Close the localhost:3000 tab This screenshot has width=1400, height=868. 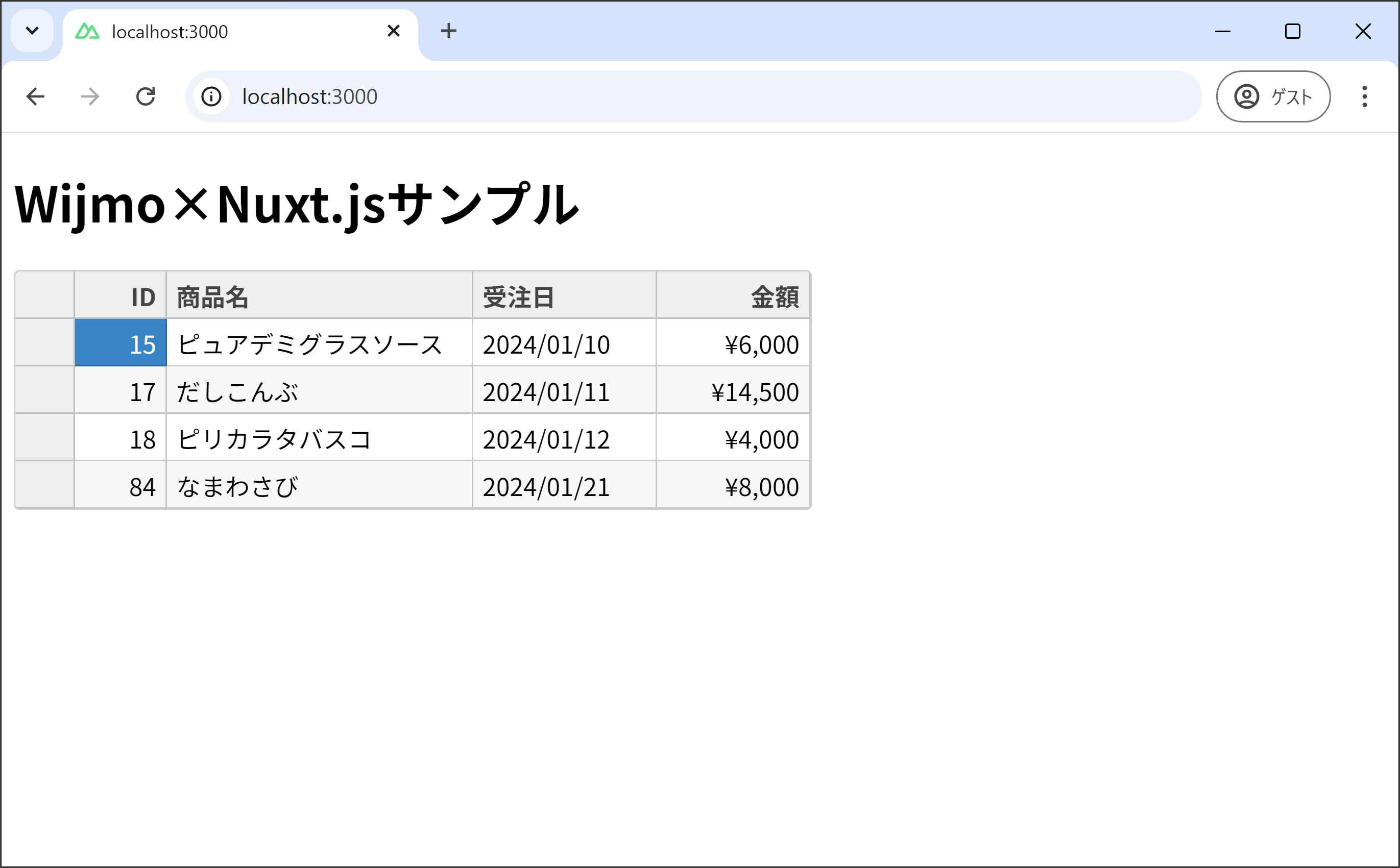393,31
